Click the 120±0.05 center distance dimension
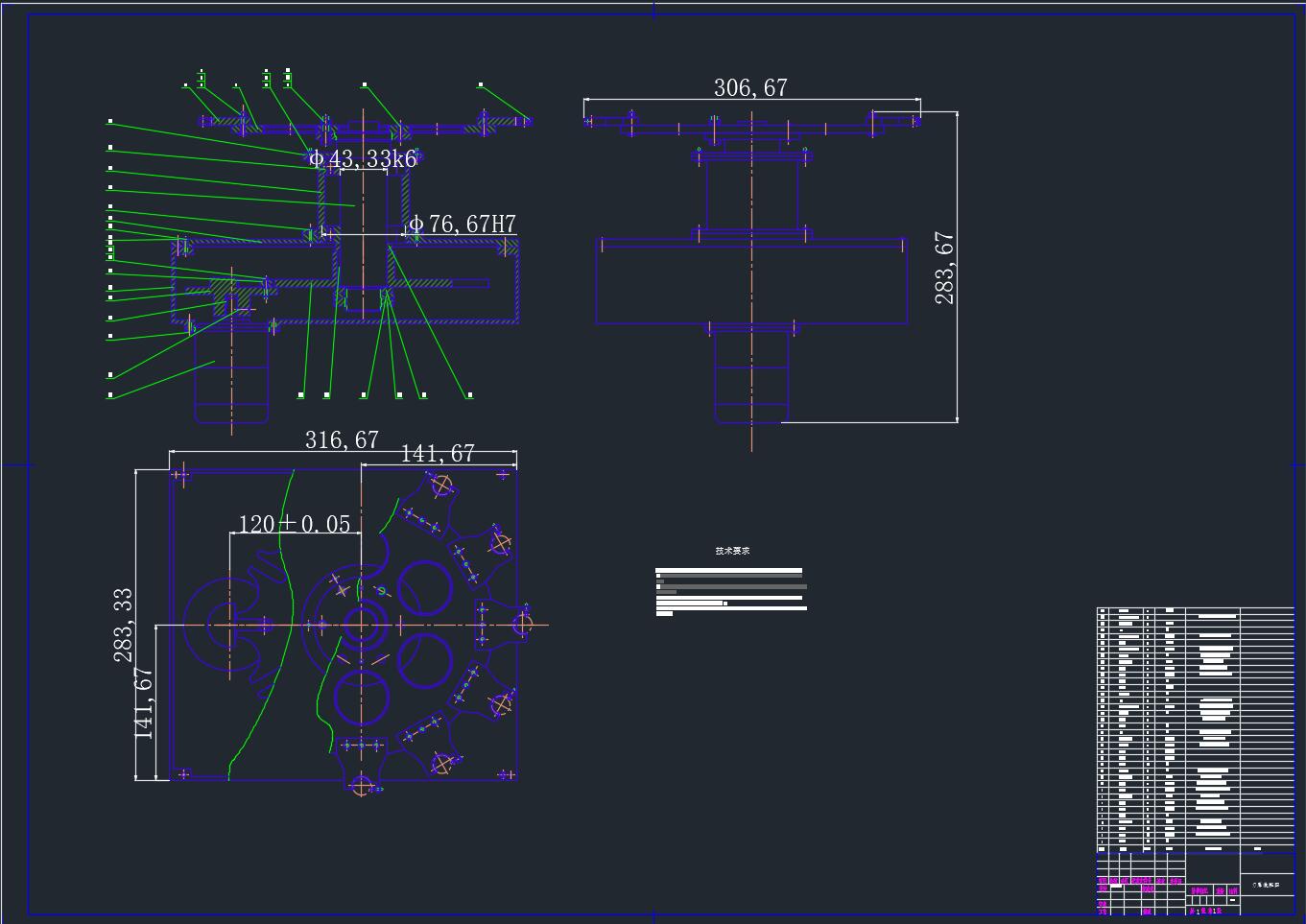 point(294,524)
